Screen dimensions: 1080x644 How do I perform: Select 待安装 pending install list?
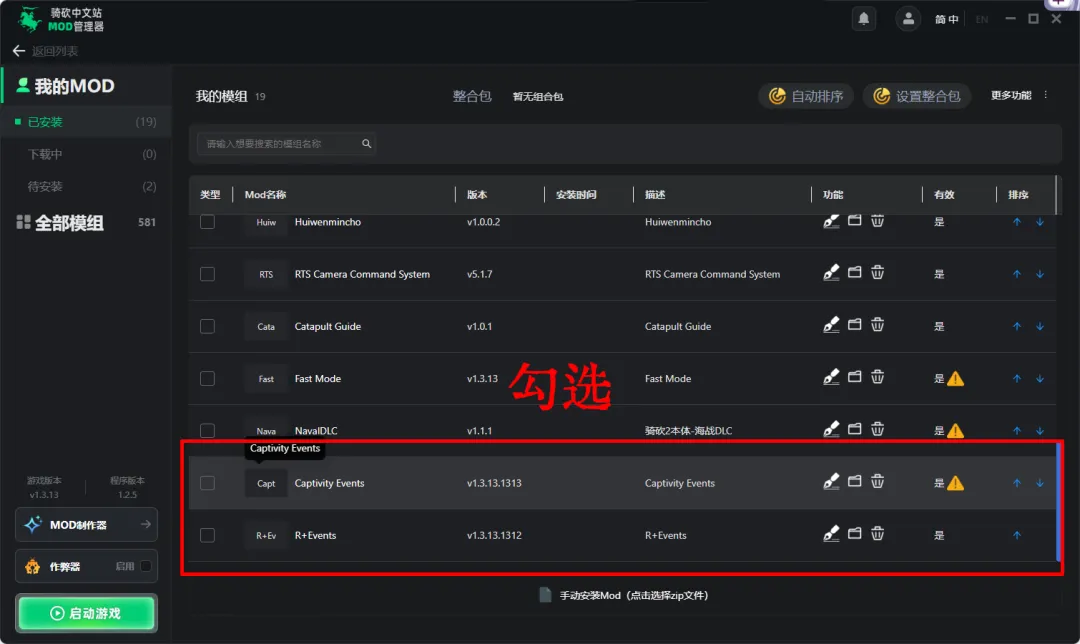[86, 187]
